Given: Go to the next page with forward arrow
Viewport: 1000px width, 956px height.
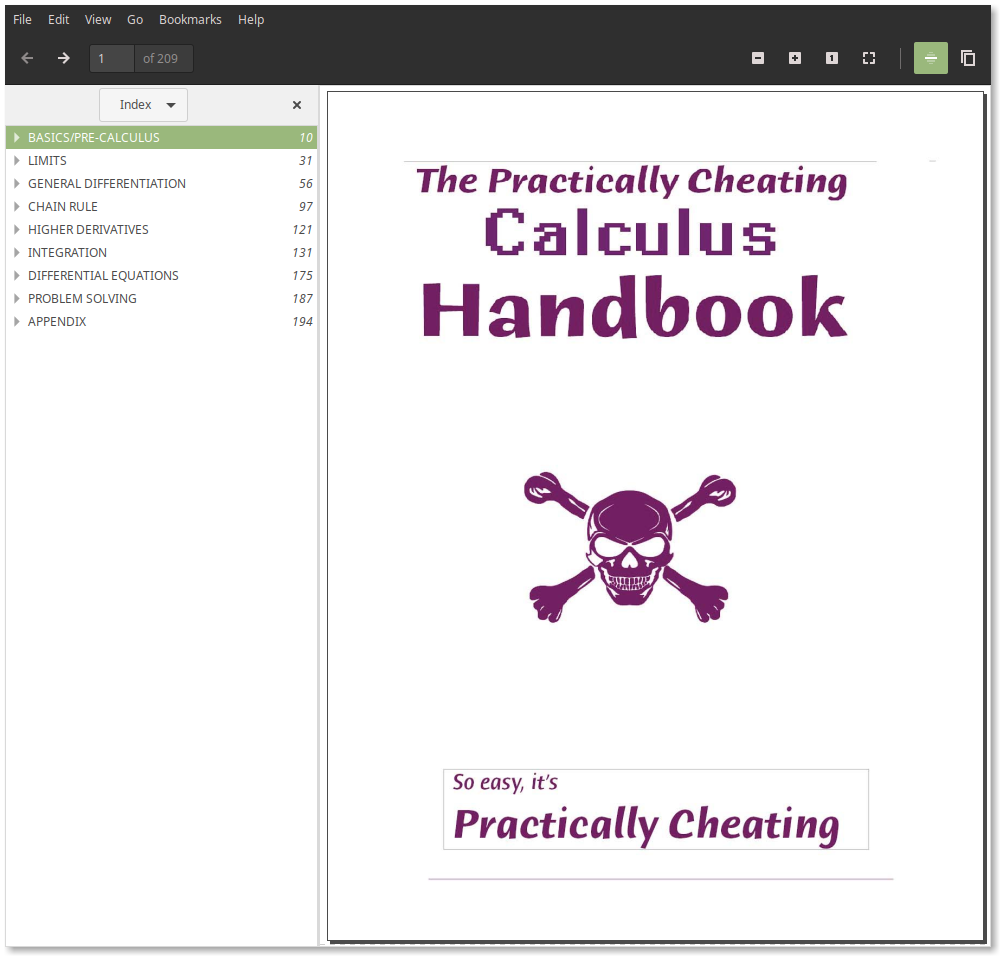Looking at the screenshot, I should pyautogui.click(x=64, y=58).
